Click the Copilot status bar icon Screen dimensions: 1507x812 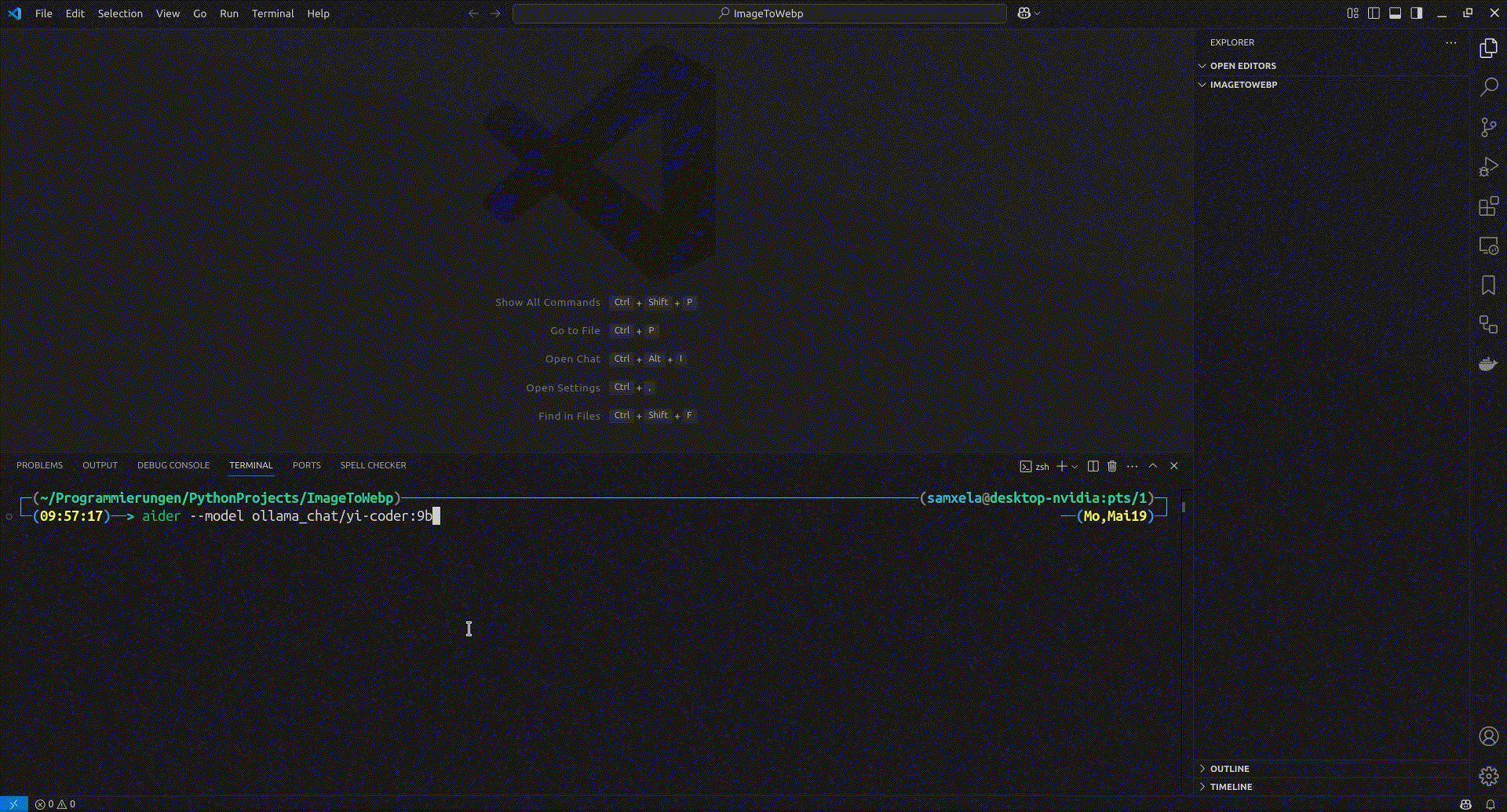[x=1465, y=804]
